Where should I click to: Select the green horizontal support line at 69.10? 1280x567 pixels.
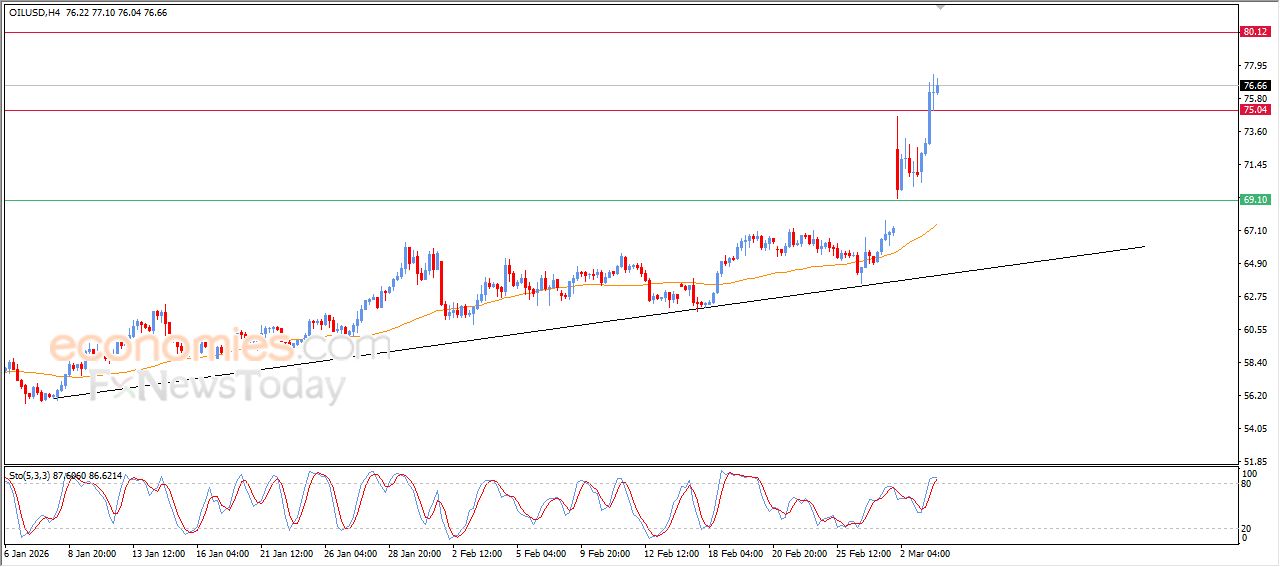pyautogui.click(x=500, y=201)
